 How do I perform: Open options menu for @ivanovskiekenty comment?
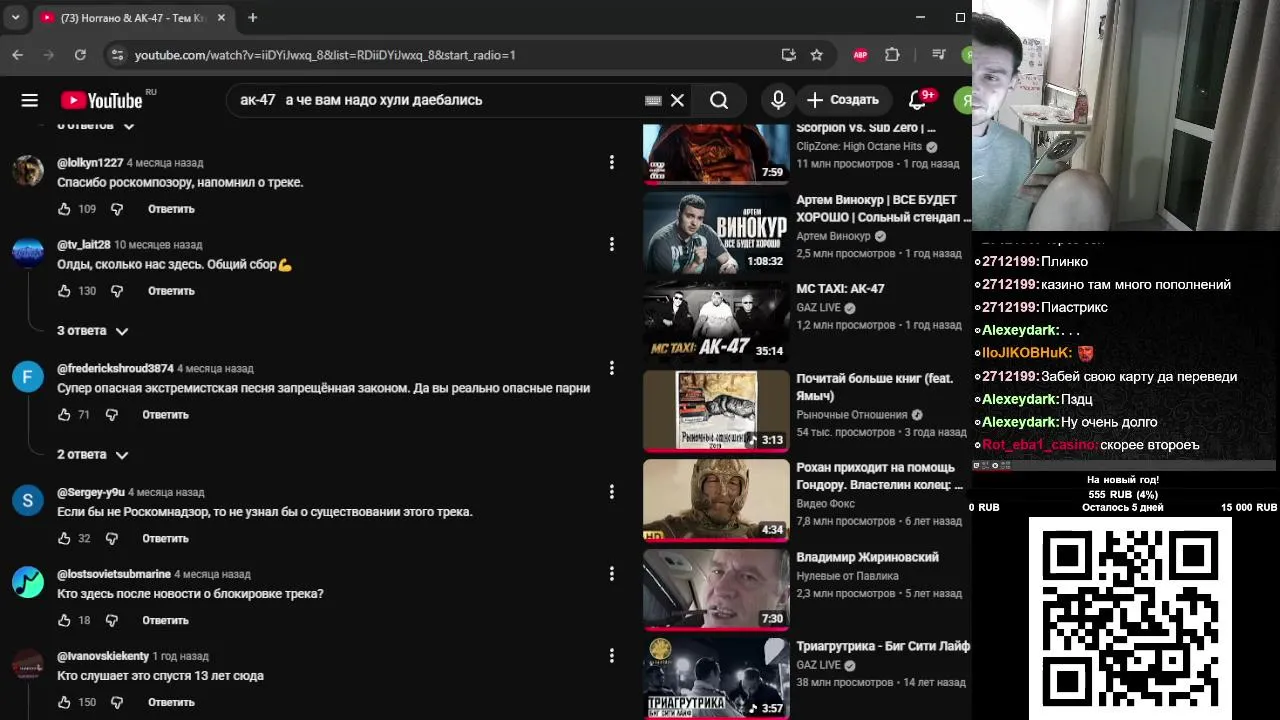(612, 656)
